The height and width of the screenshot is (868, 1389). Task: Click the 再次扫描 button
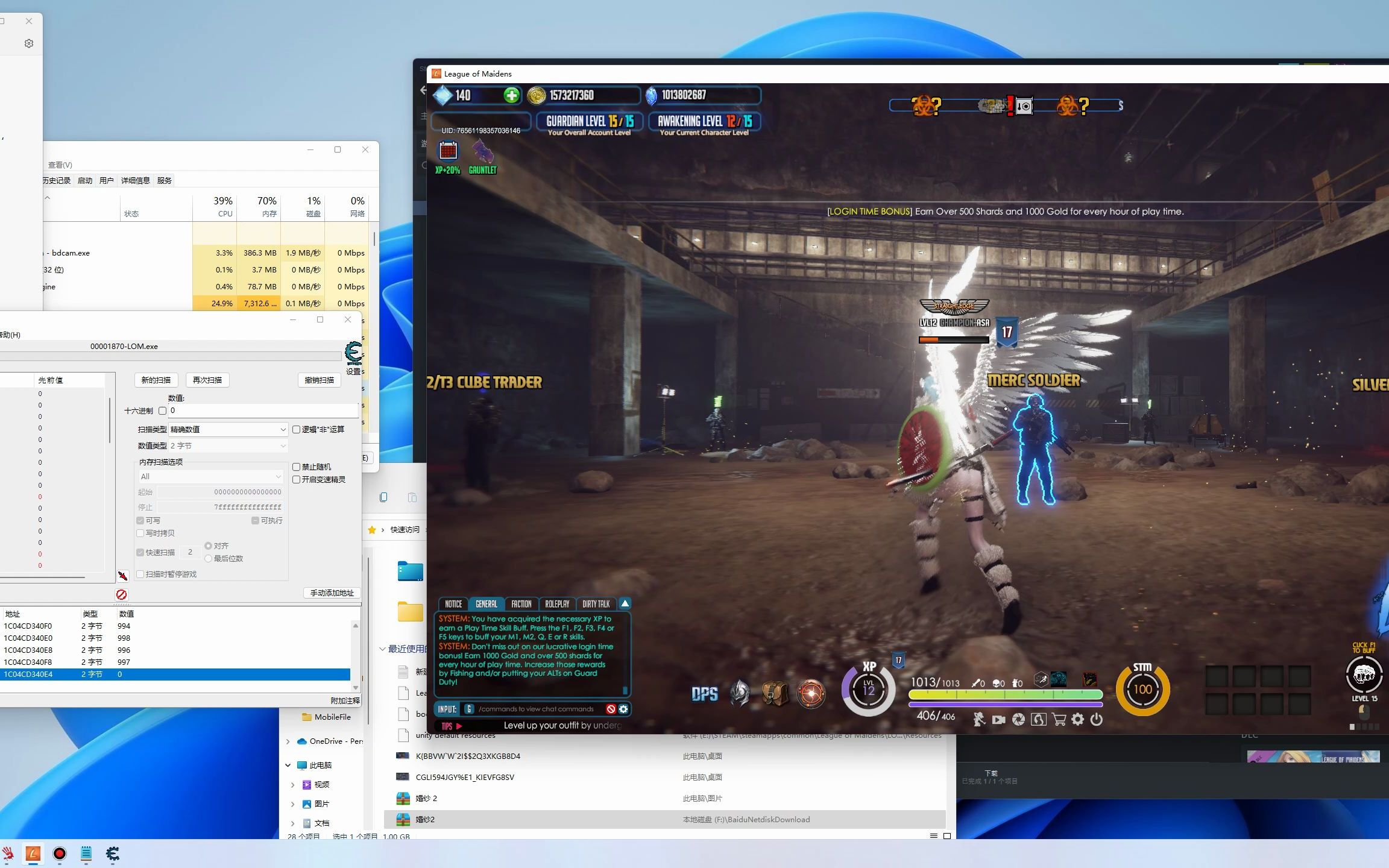click(207, 380)
